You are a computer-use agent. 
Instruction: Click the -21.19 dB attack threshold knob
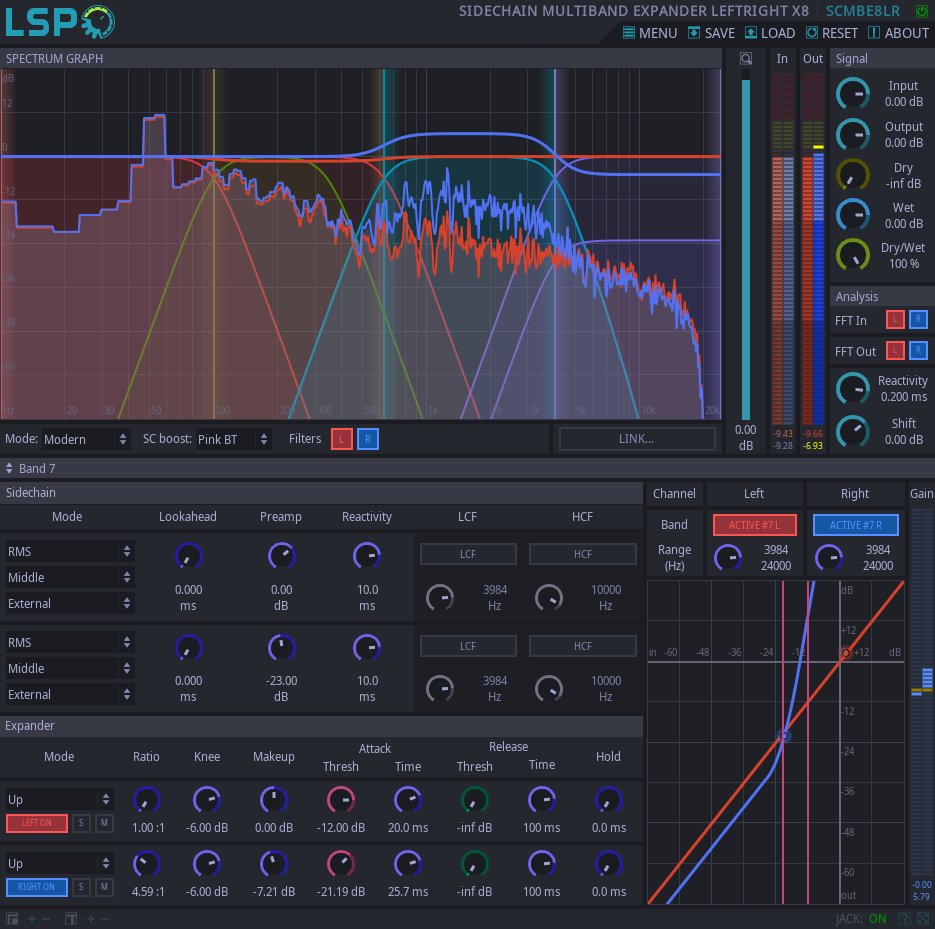pos(341,864)
